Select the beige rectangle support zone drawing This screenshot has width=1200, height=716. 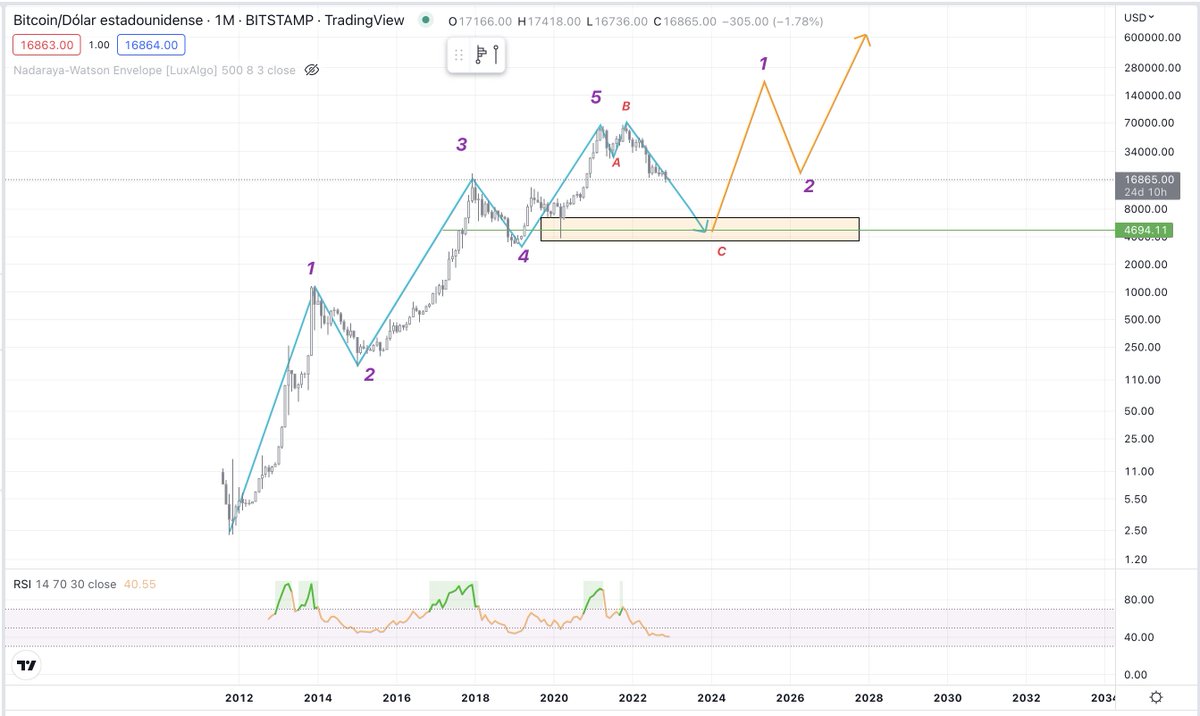click(x=699, y=229)
